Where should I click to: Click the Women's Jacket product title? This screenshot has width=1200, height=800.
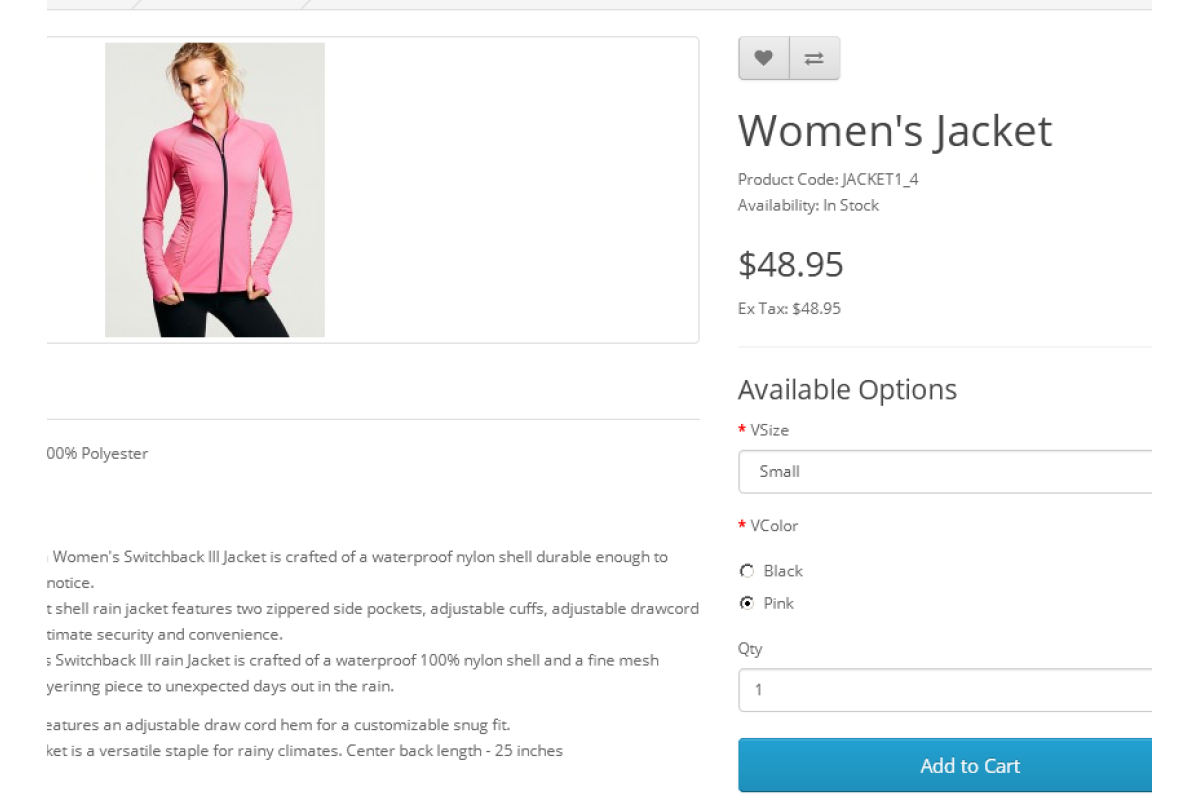pyautogui.click(x=895, y=131)
